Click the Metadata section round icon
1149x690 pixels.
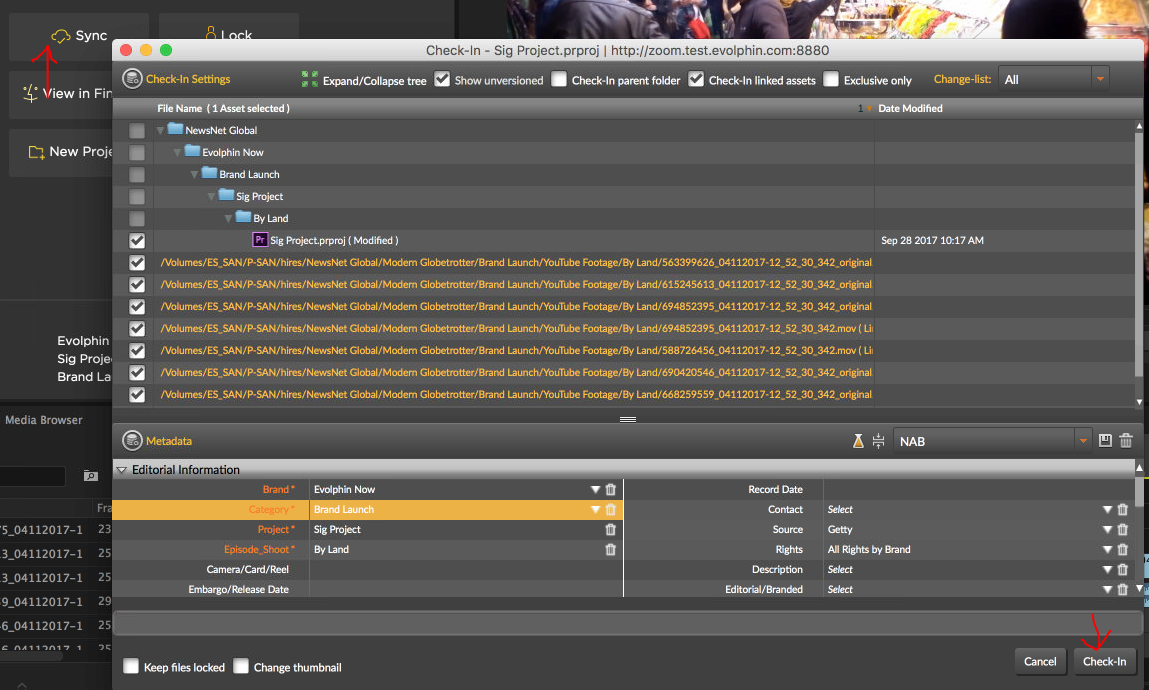coord(132,441)
